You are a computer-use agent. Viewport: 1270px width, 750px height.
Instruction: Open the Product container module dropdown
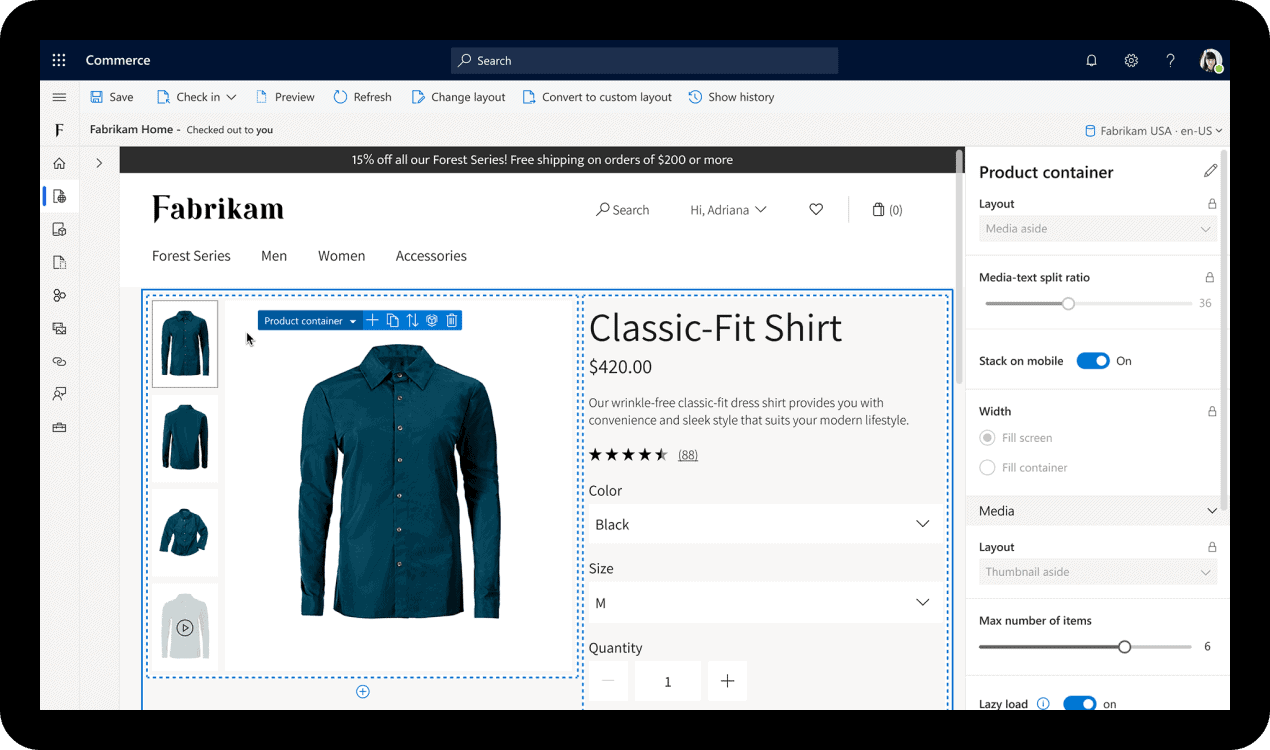click(x=310, y=321)
